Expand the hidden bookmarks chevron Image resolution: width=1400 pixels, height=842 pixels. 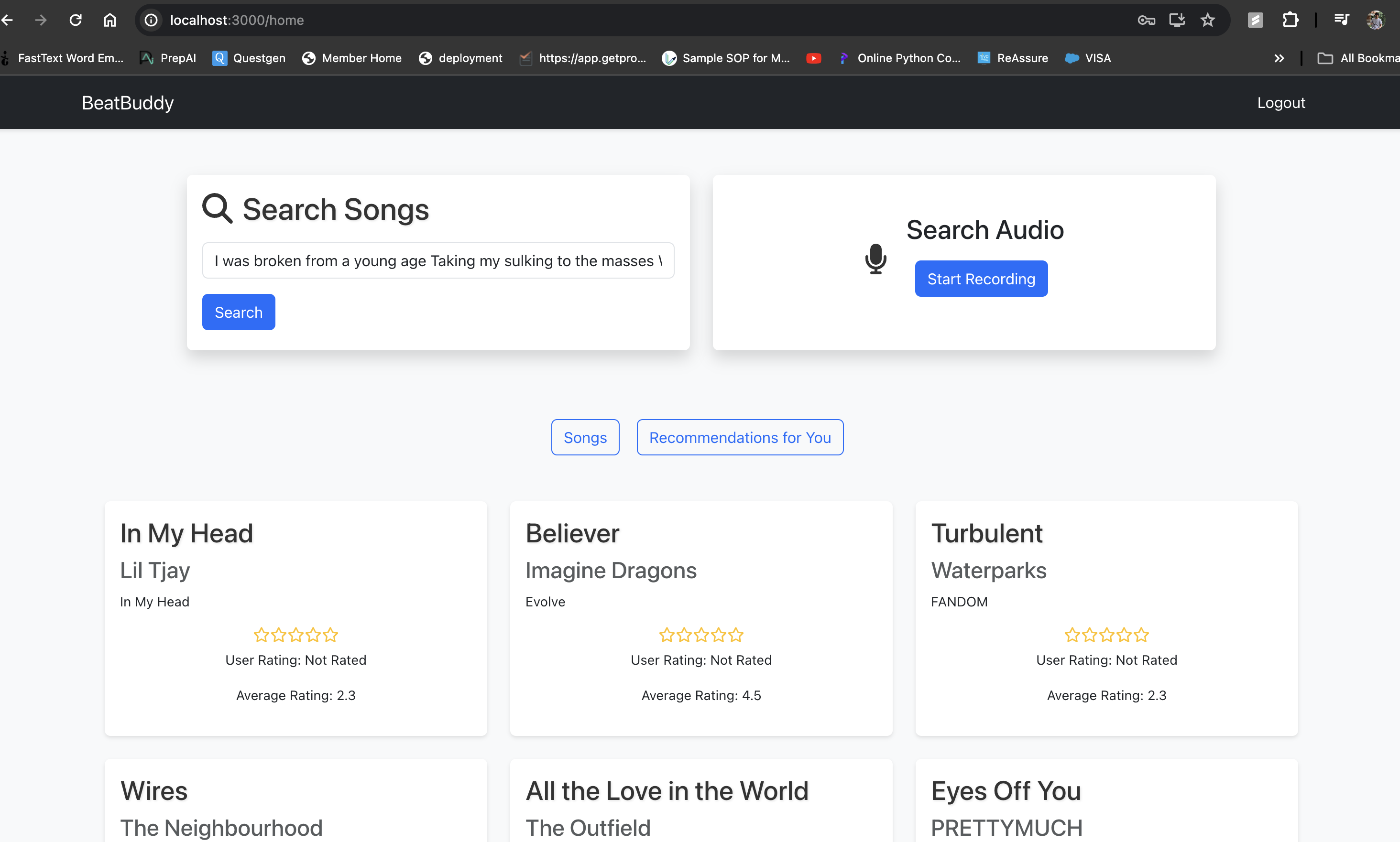coord(1279,58)
